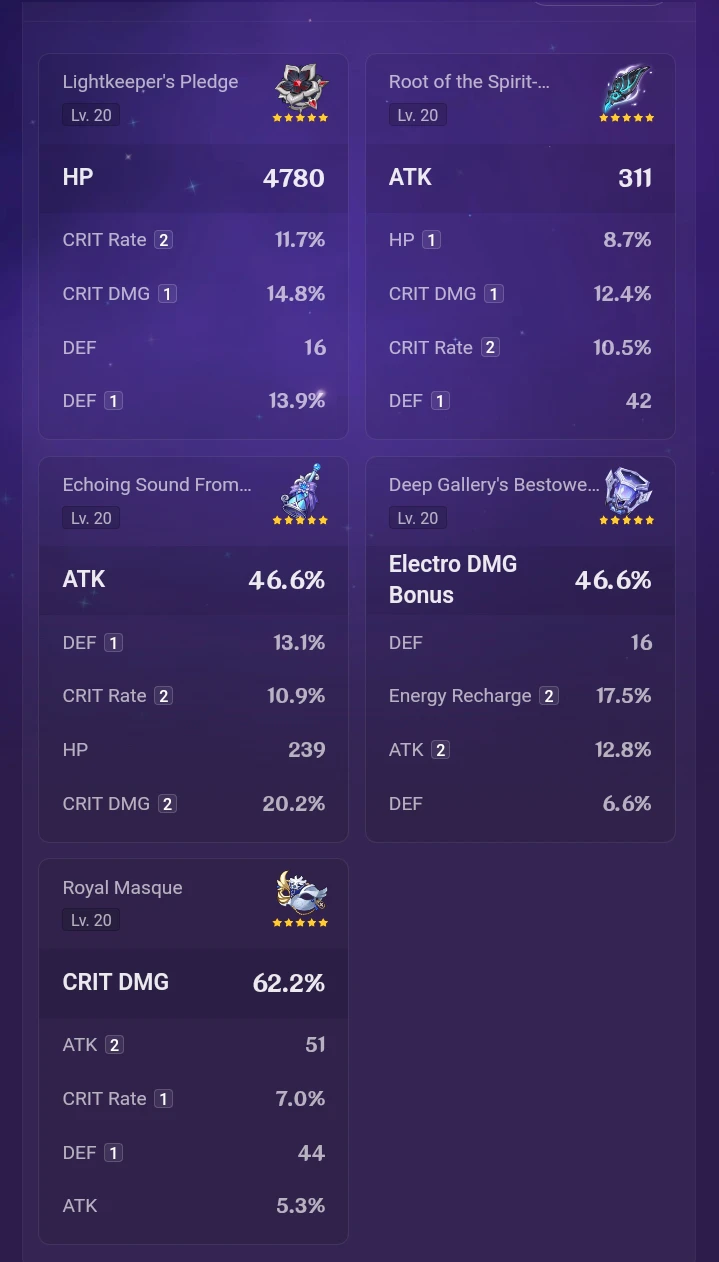Viewport: 719px width, 1262px height.
Task: Click the CRIT DMG 20.2% substat row
Action: point(193,804)
